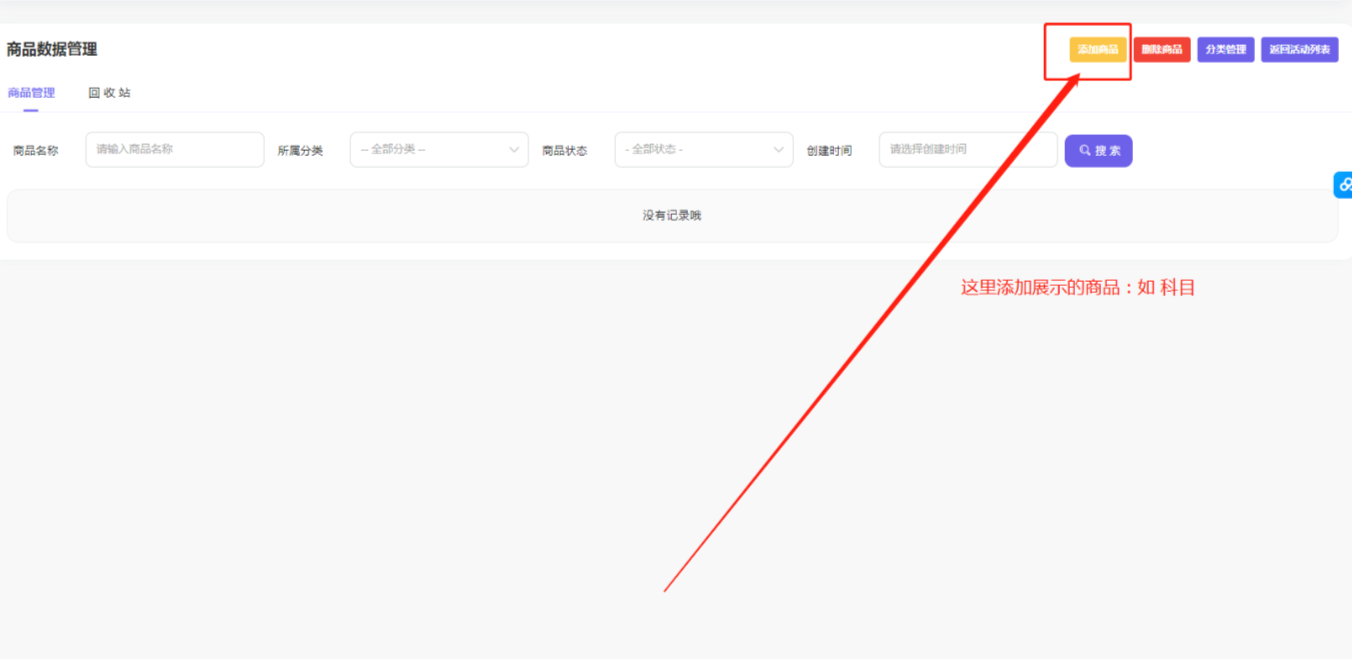Click the red 删除商品 button

pos(1162,48)
